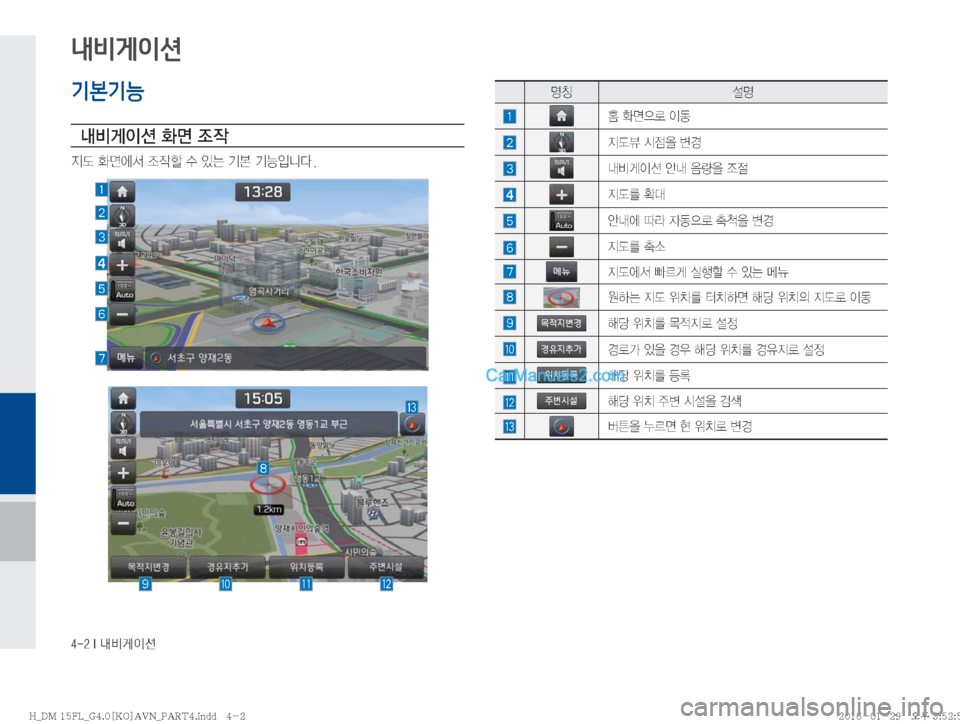960x724 pixels.
Task: Select the footer text 4-2 | 내비게이션
Action: (x=113, y=644)
